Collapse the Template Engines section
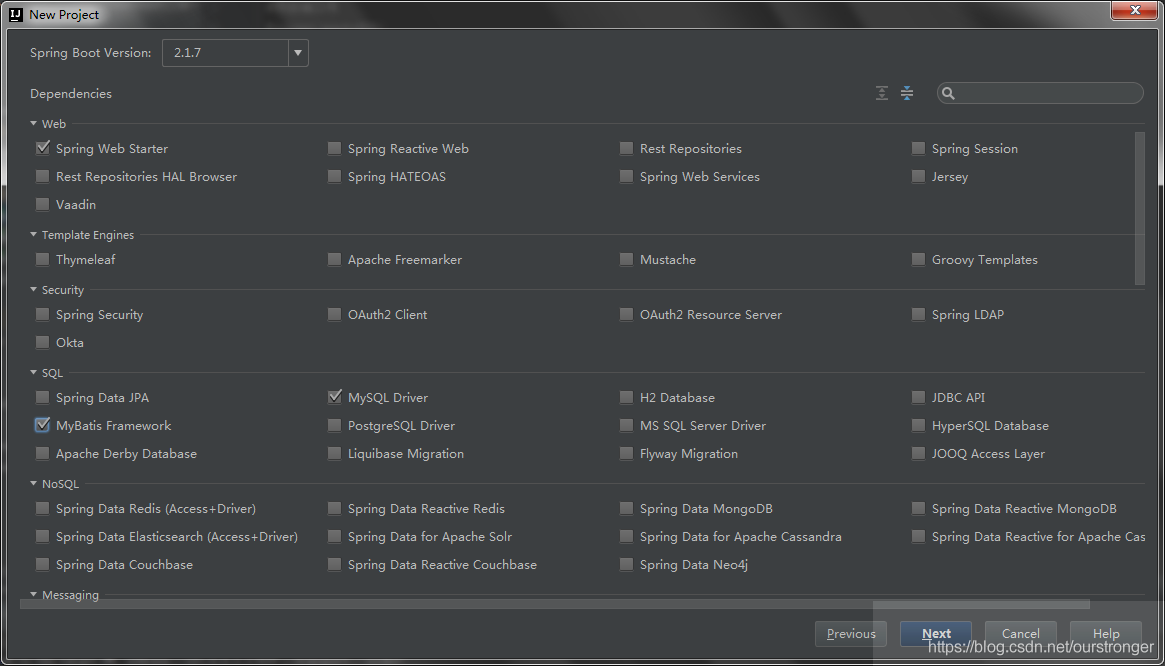Viewport: 1165px width, 666px height. 33,234
